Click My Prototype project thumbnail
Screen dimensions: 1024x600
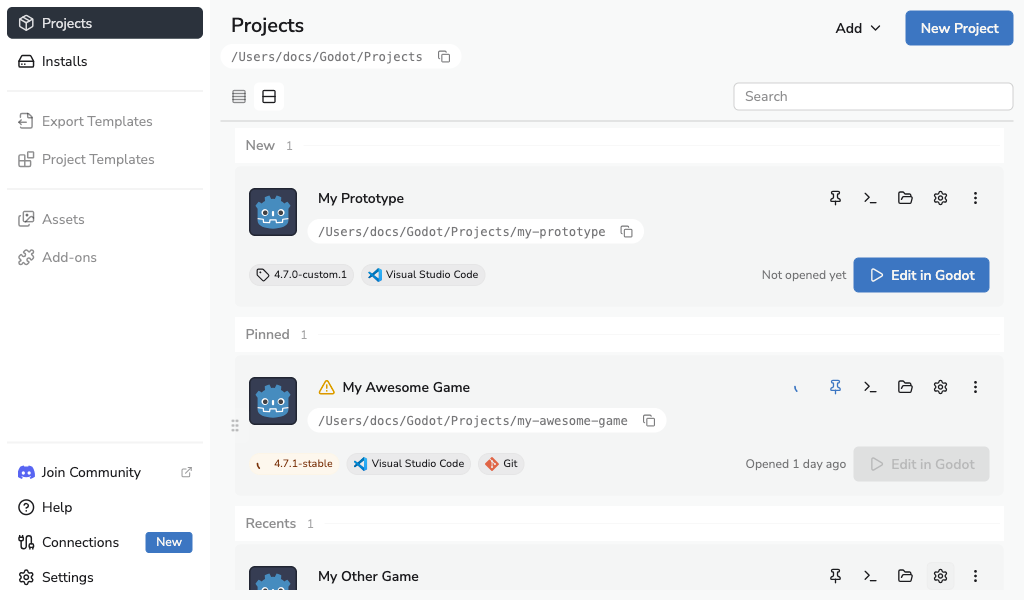273,212
